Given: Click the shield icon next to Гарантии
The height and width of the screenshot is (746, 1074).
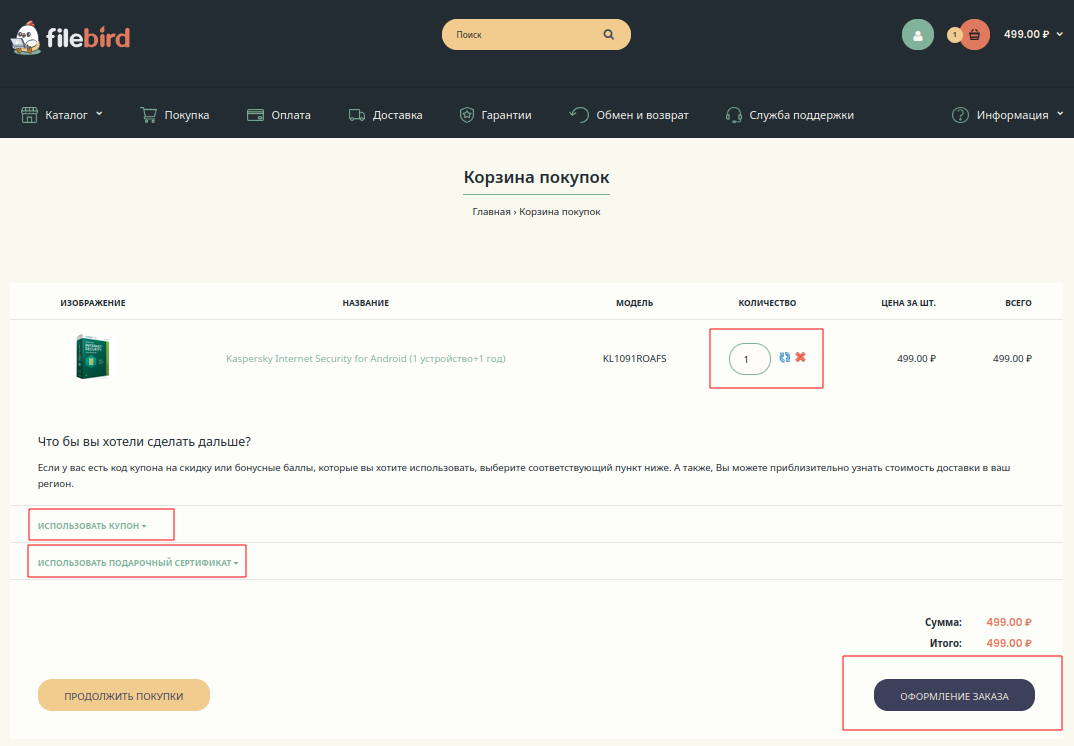Looking at the screenshot, I should click(466, 115).
